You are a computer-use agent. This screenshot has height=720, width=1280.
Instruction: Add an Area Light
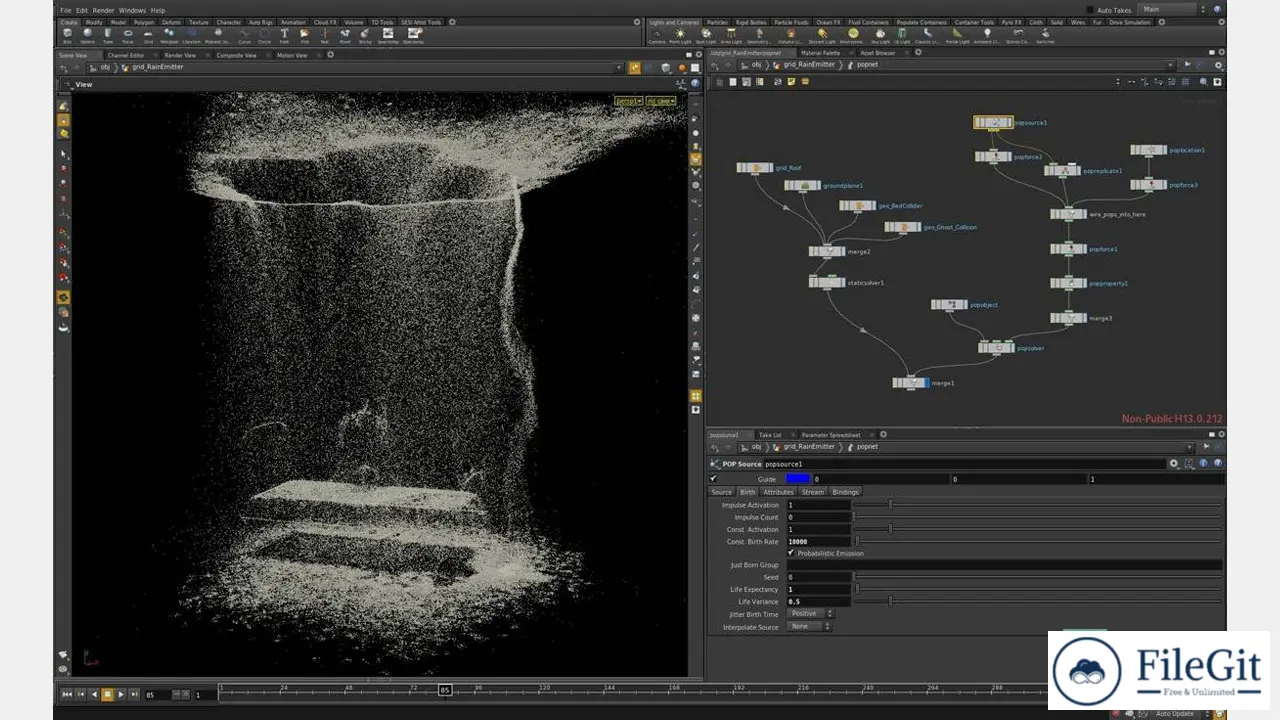(730, 35)
